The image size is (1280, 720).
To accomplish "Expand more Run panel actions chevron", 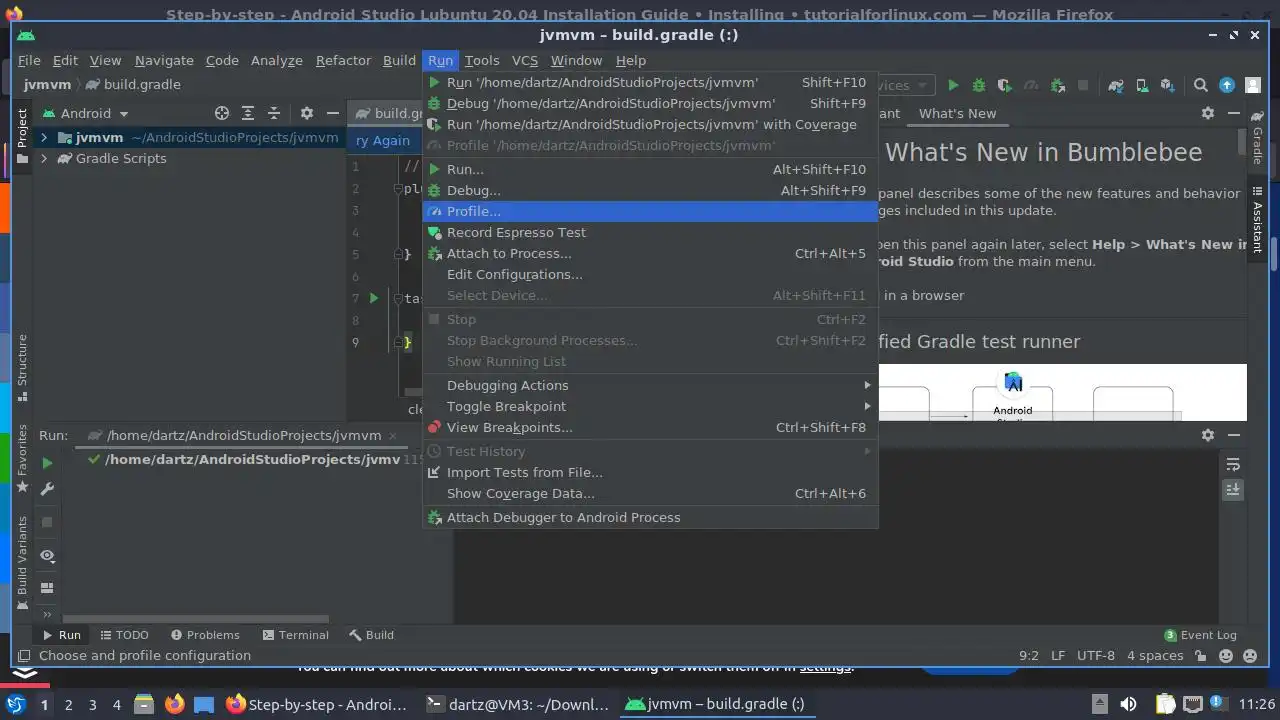I will click(47, 614).
